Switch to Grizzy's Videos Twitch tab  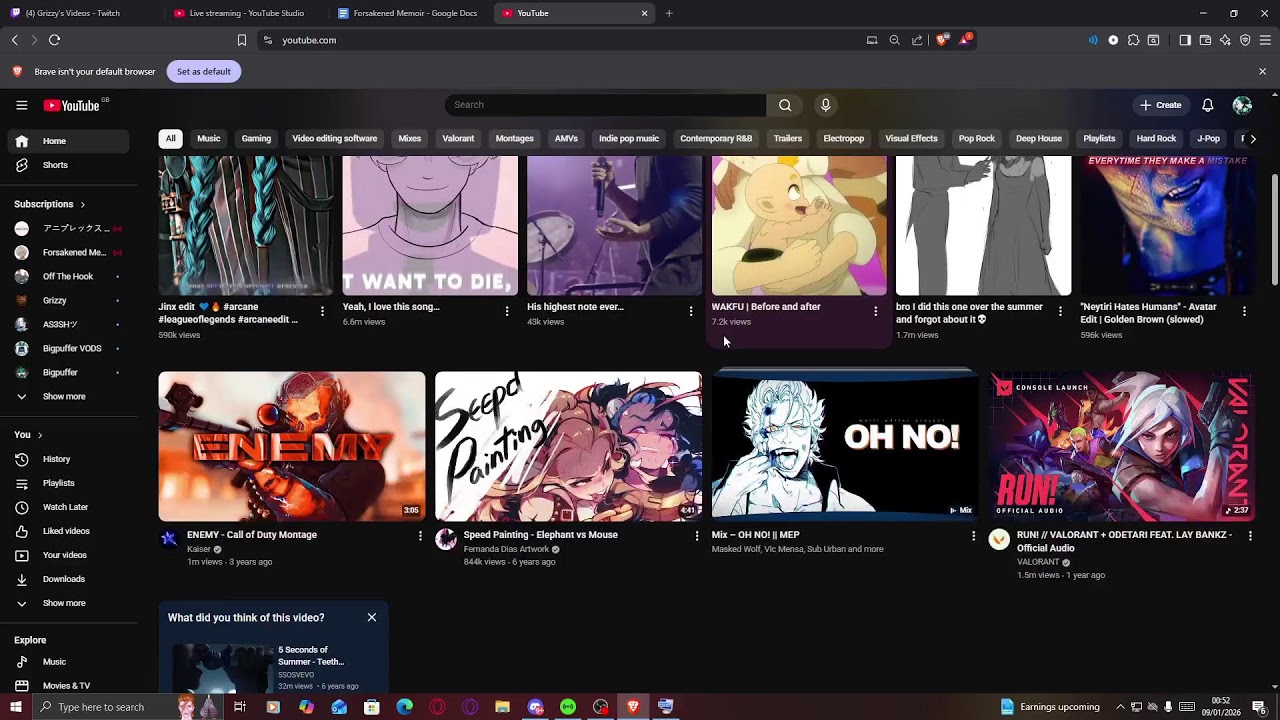tap(80, 14)
